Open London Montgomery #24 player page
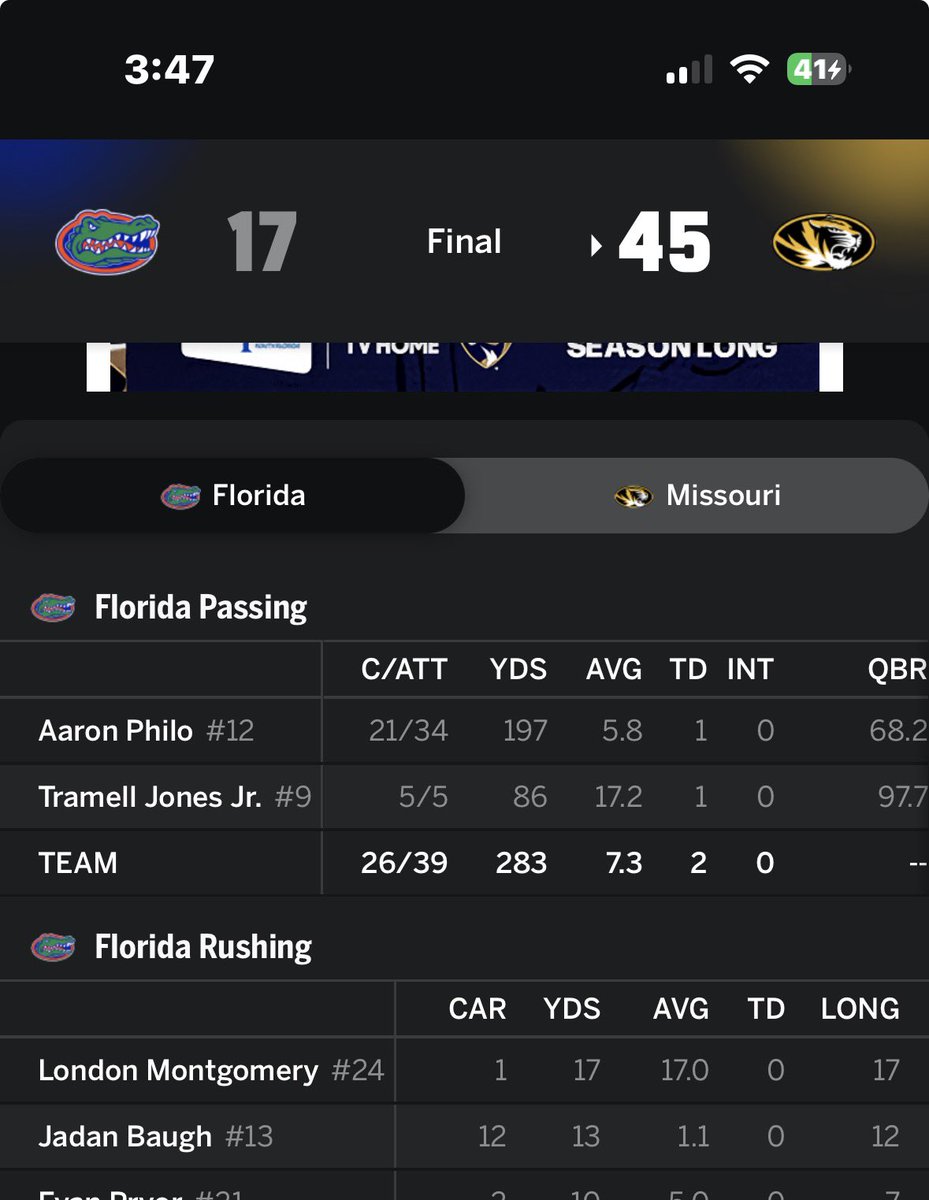The height and width of the screenshot is (1200, 929). click(x=211, y=1070)
